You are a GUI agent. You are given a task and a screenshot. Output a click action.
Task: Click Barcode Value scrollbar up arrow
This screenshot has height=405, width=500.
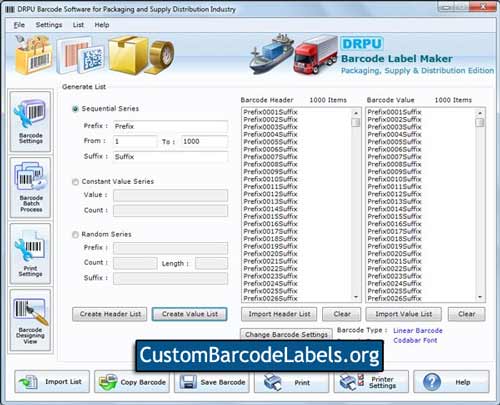(480, 113)
